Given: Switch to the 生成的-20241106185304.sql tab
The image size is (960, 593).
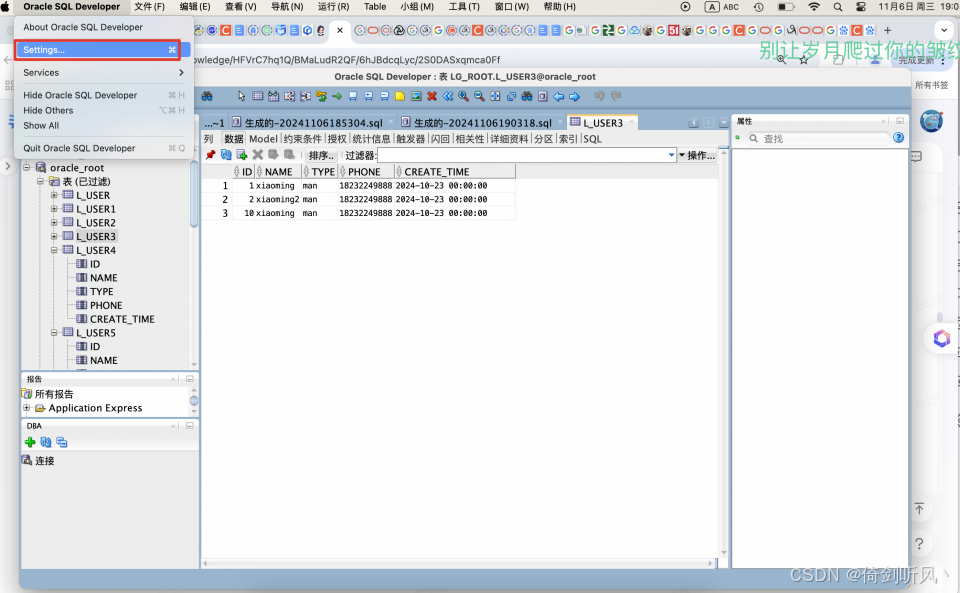Looking at the screenshot, I should (x=313, y=123).
